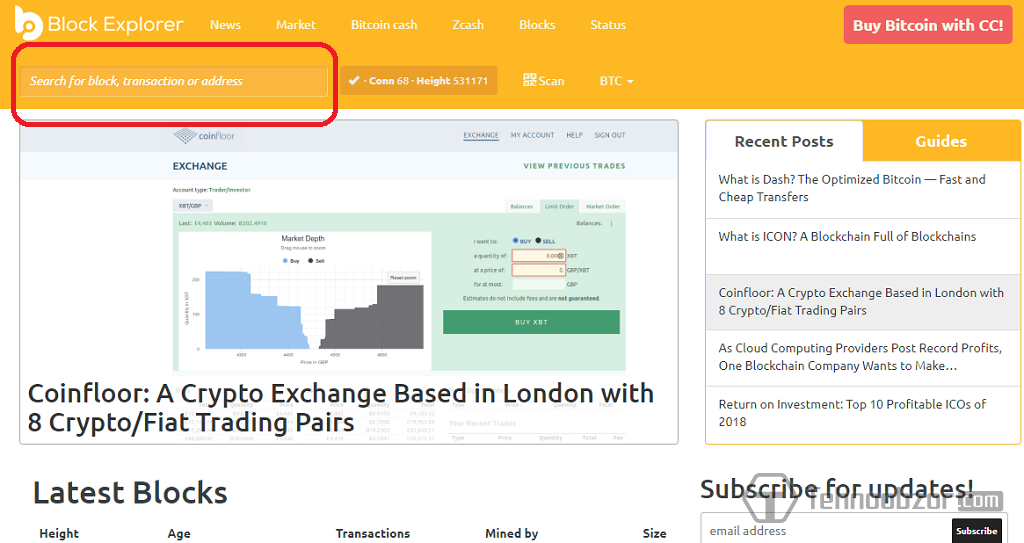Viewport: 1024px width, 543px height.
Task: Click the Latest Blocks heading
Action: [130, 493]
